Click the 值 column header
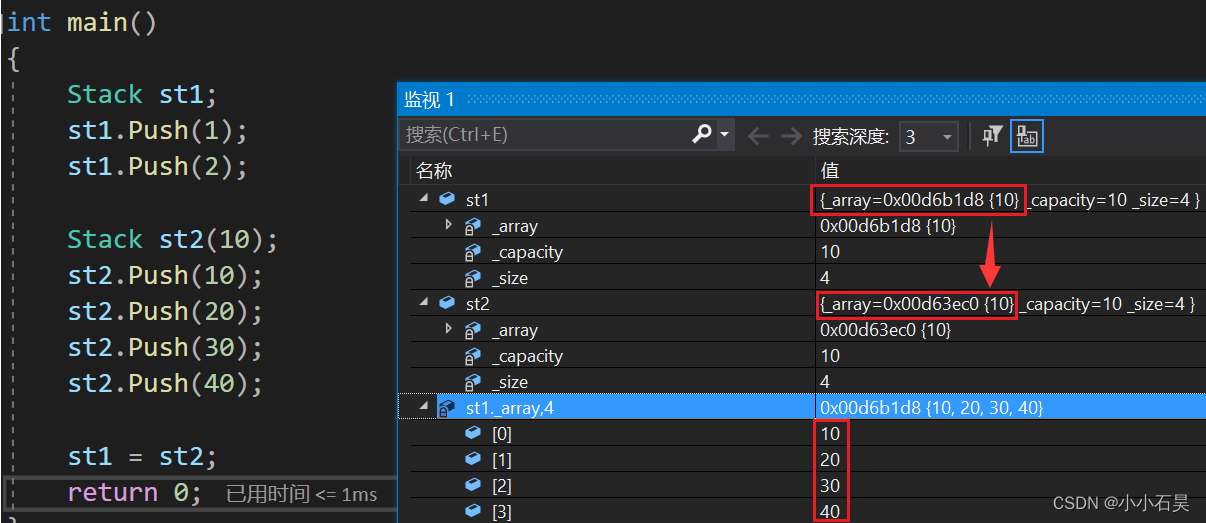1206x523 pixels. 829,170
